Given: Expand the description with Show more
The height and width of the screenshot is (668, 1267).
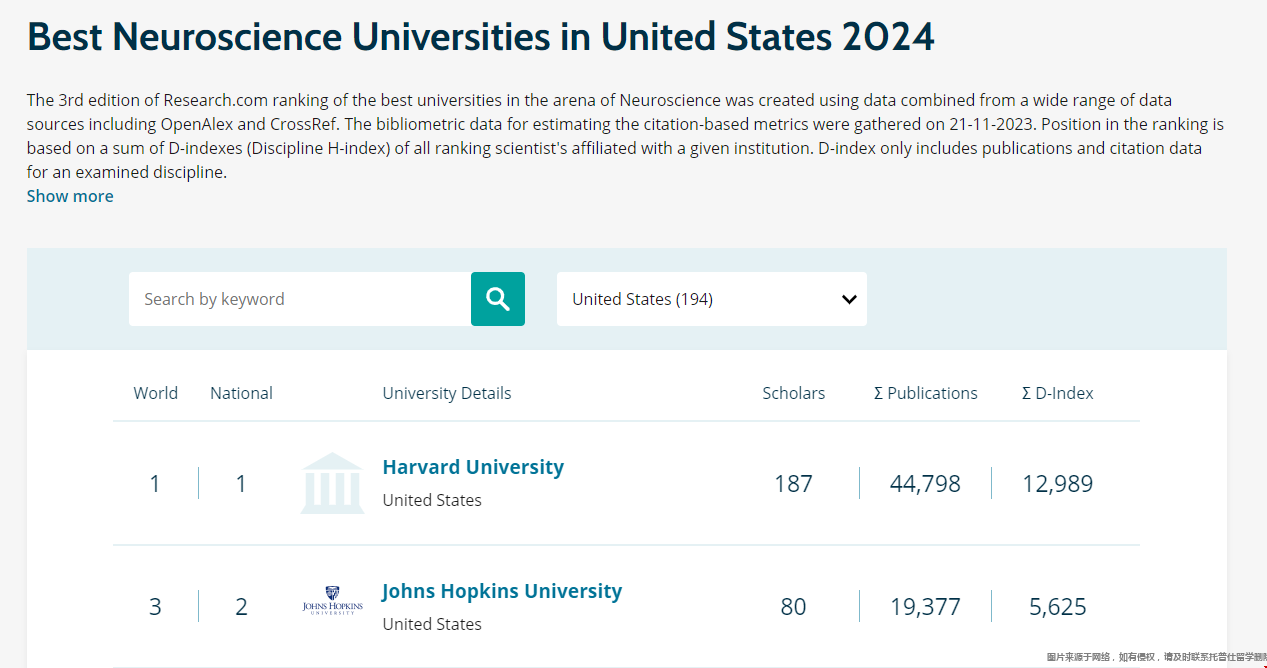Looking at the screenshot, I should pos(70,196).
